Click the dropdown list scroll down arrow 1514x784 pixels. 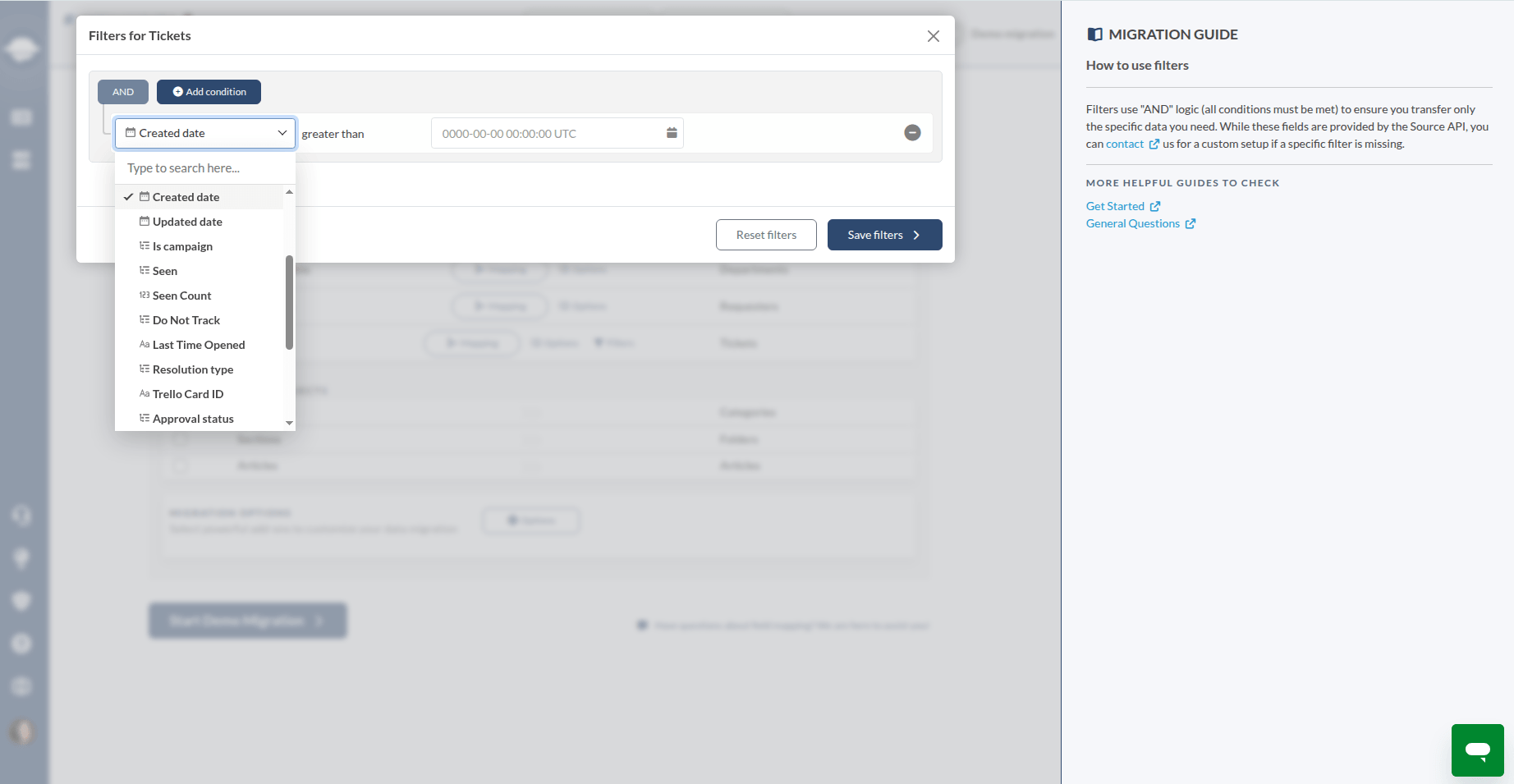pos(289,423)
